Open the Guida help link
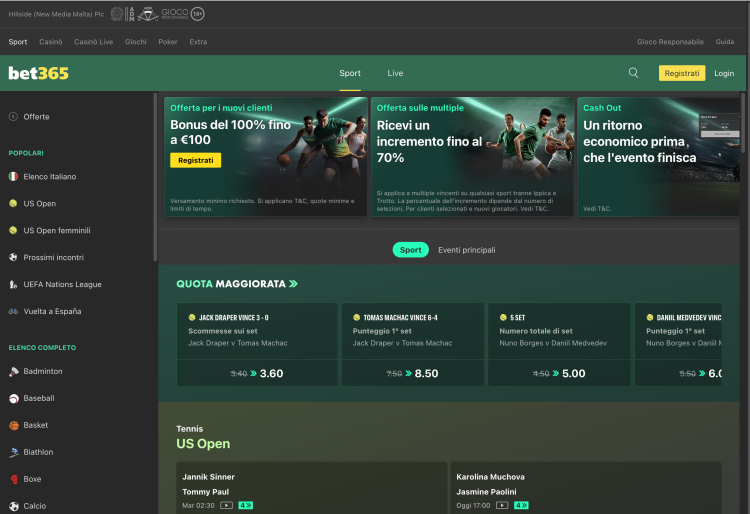The width and height of the screenshot is (750, 514). (x=725, y=42)
